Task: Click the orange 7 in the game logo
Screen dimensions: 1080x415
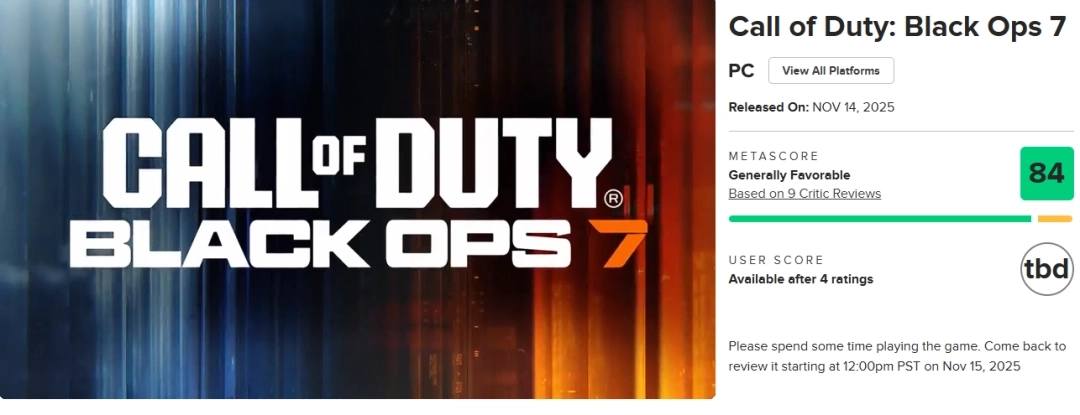Action: pyautogui.click(x=617, y=244)
